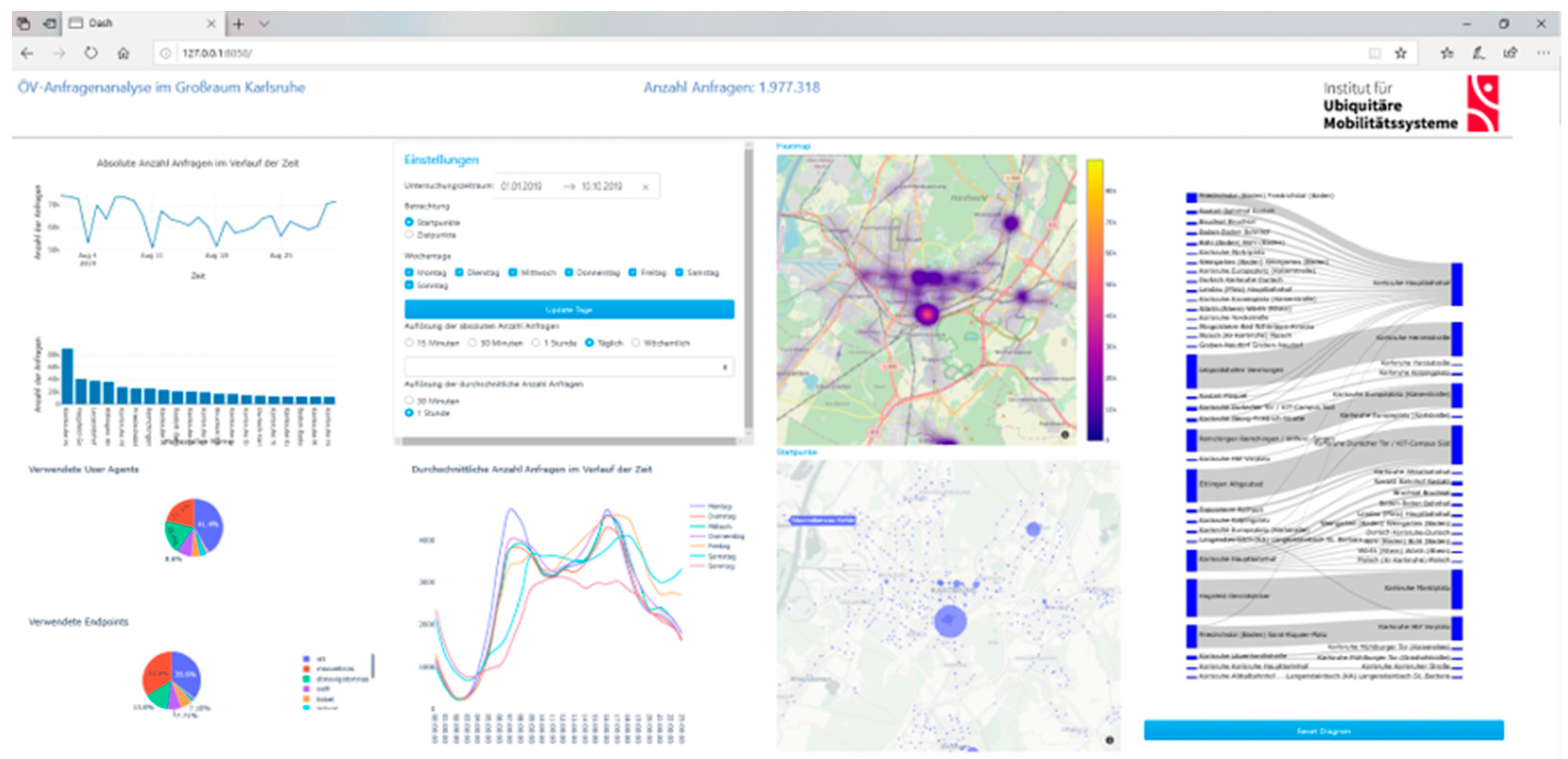This screenshot has width=1568, height=759.
Task: Clear the date range with X icon
Action: pyautogui.click(x=645, y=187)
